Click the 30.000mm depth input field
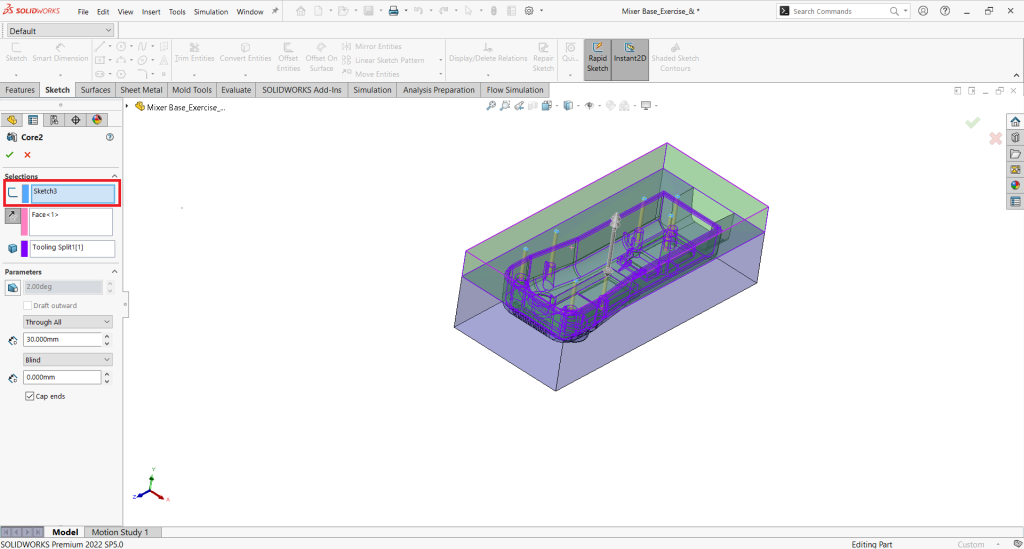The height and width of the screenshot is (549, 1024). coord(60,340)
